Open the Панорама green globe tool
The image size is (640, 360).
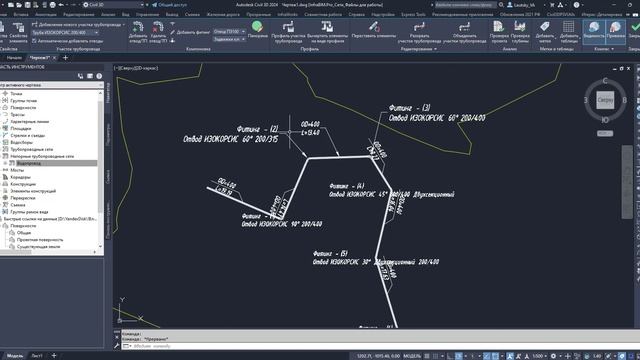click(x=257, y=27)
